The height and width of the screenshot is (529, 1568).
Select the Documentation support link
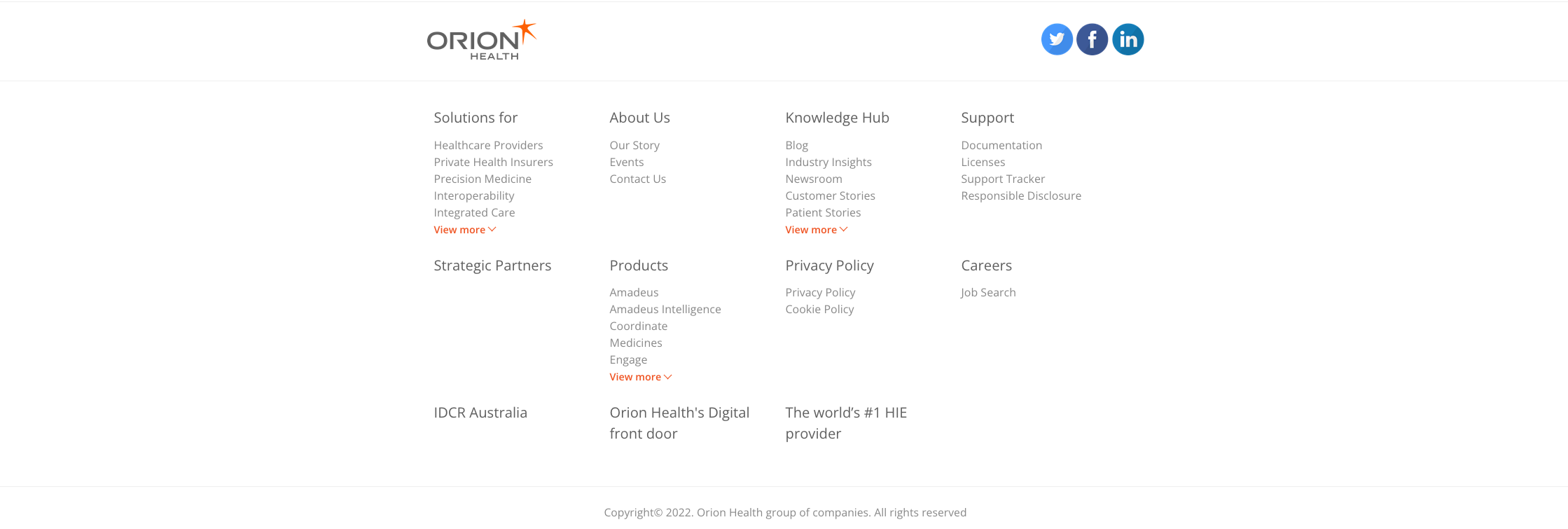tap(1001, 145)
